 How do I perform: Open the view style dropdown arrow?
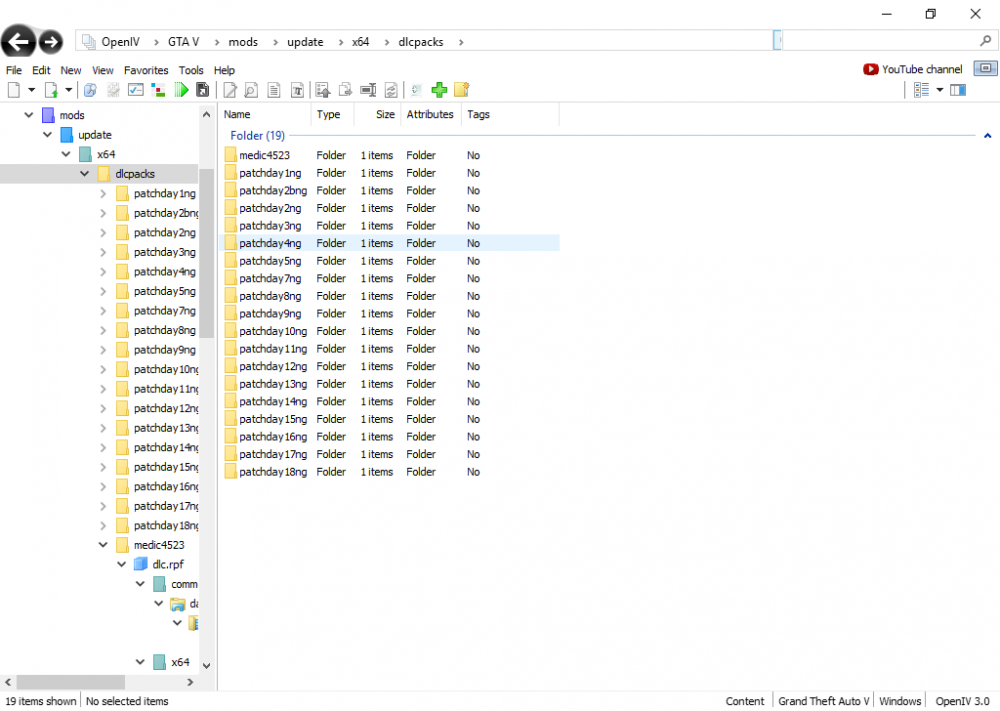(x=940, y=90)
